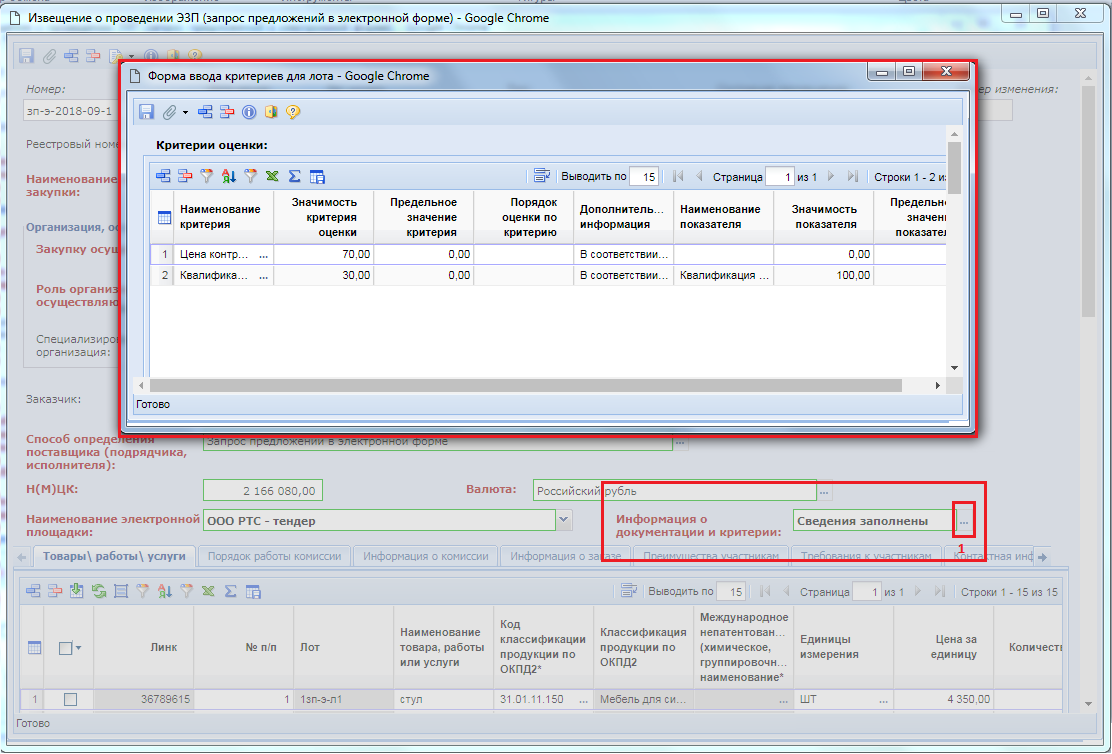The width and height of the screenshot is (1112, 754).
Task: Click 'Квалификация ...' indicator name cell
Action: [x=723, y=275]
